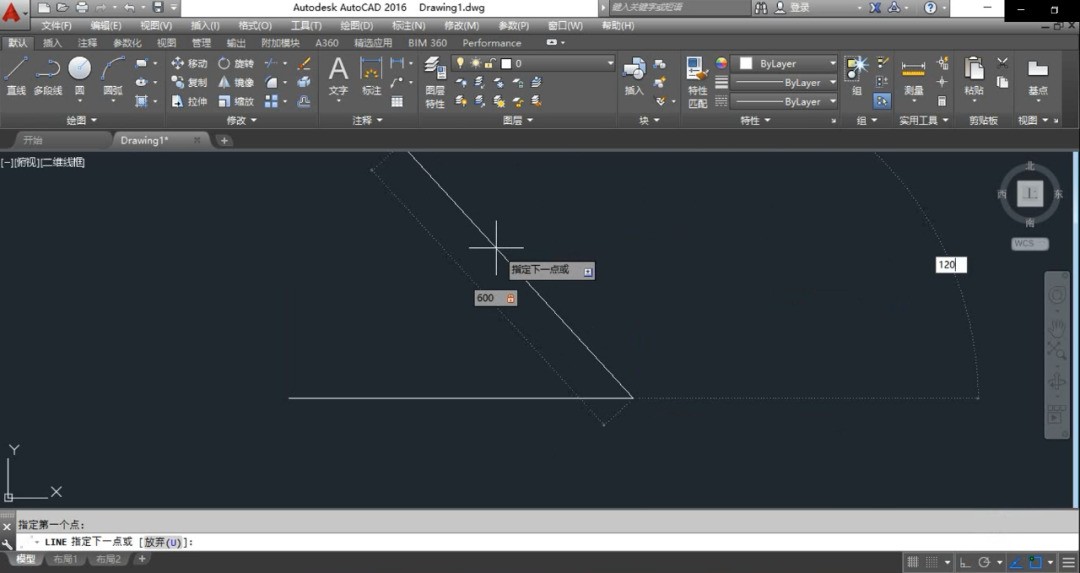Image resolution: width=1080 pixels, height=573 pixels.
Task: Switch to the Layout1 (布局1) tab
Action: pos(65,559)
